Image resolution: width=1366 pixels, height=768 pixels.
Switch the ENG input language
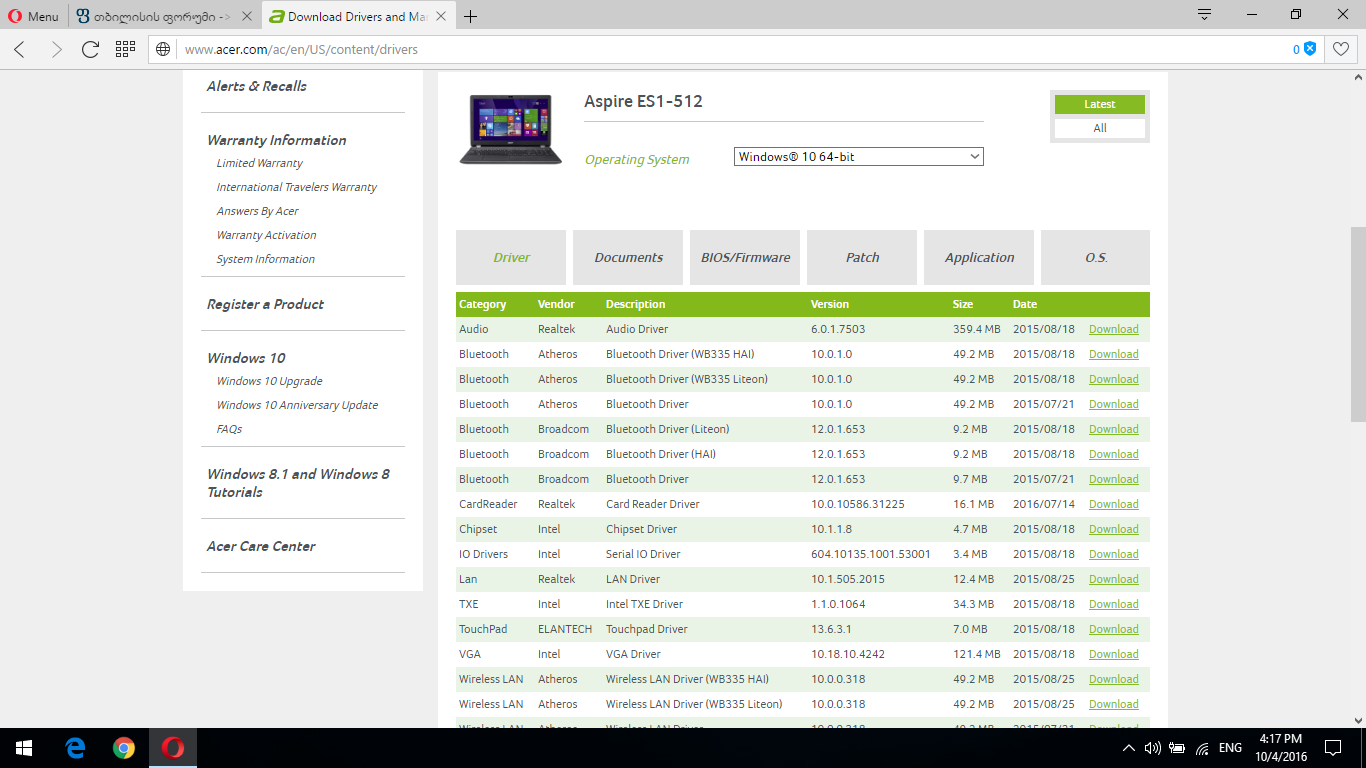(x=1230, y=748)
